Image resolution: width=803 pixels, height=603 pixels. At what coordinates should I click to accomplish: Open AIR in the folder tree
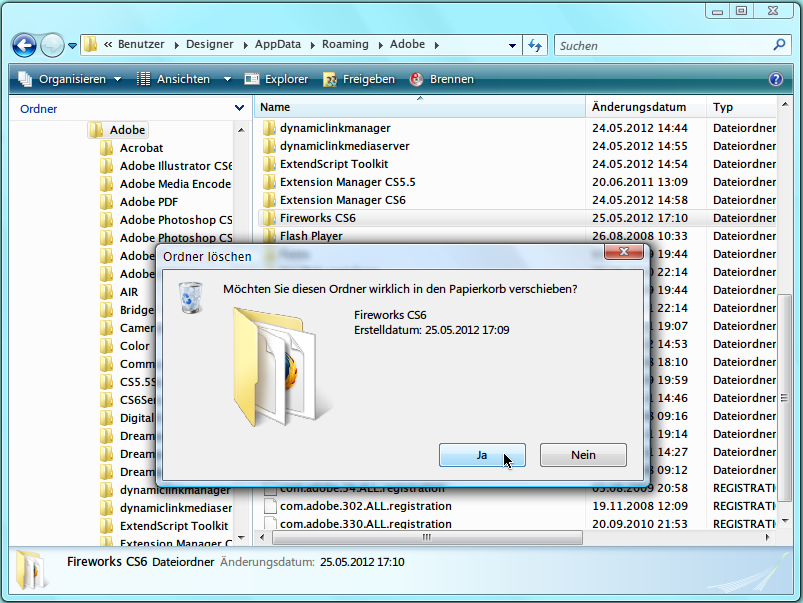(x=129, y=292)
